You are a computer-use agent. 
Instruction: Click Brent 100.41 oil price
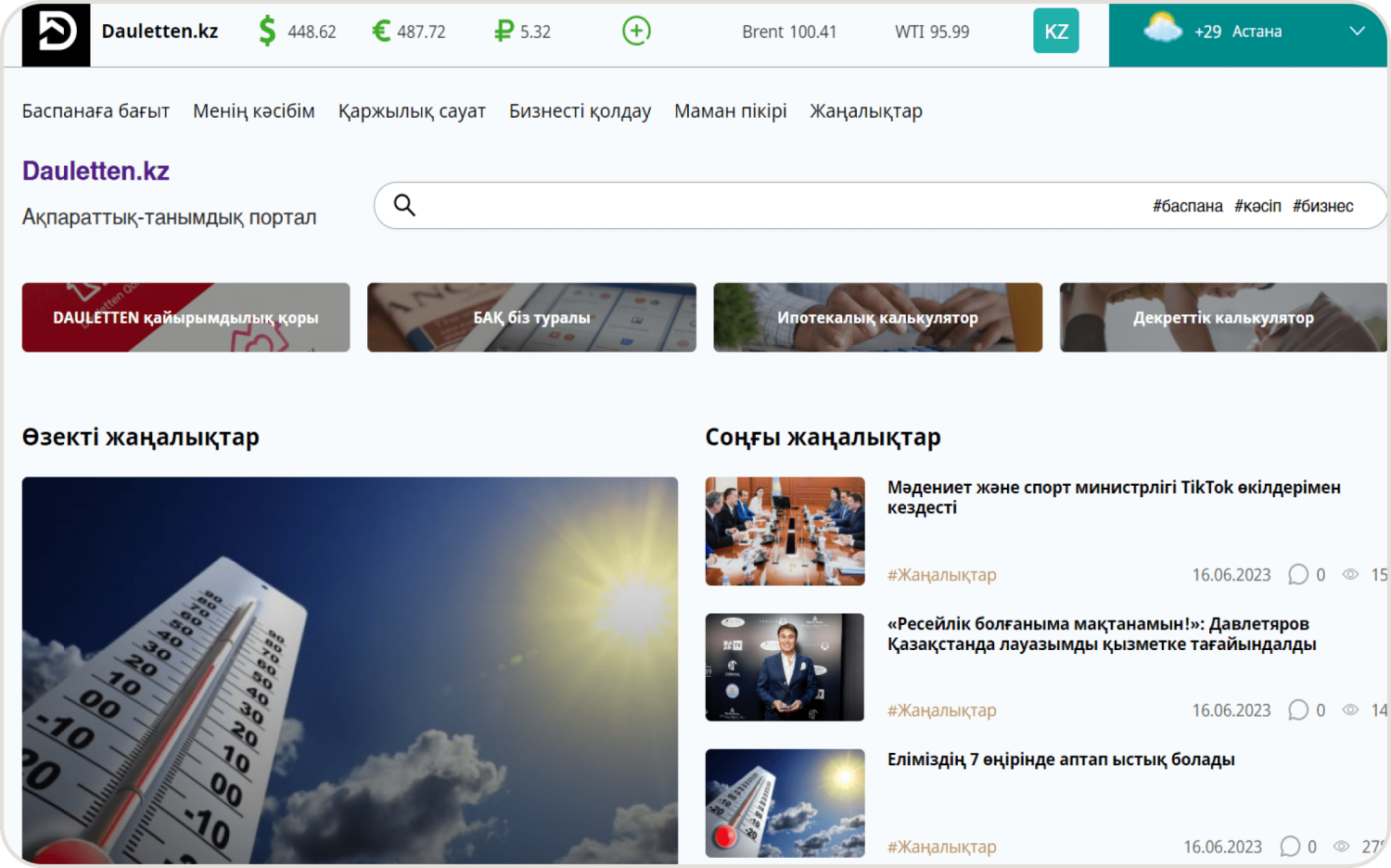[789, 32]
